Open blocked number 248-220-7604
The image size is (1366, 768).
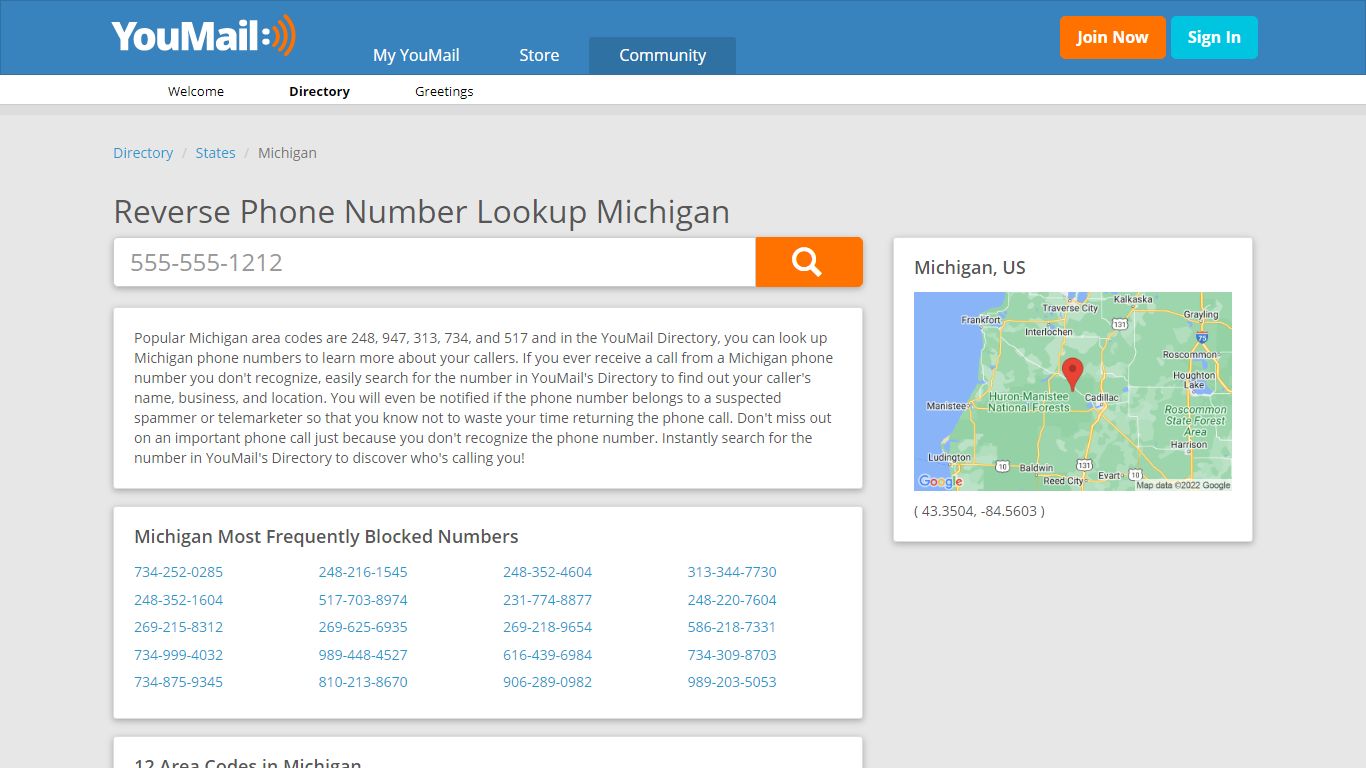coord(732,600)
